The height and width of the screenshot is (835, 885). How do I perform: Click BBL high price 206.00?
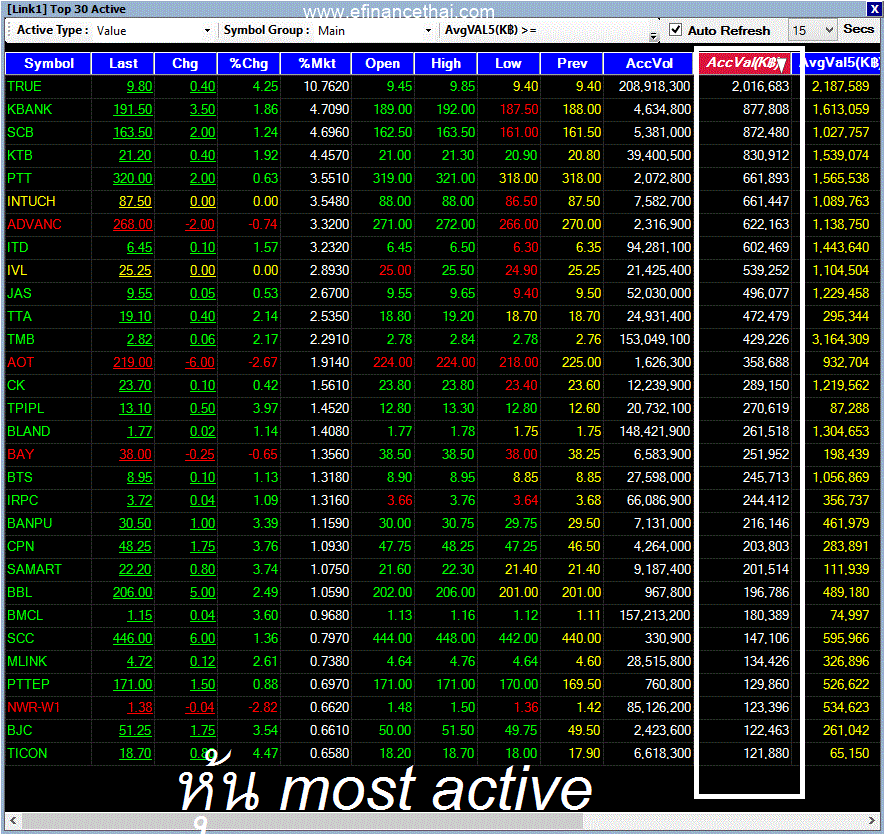pos(455,592)
